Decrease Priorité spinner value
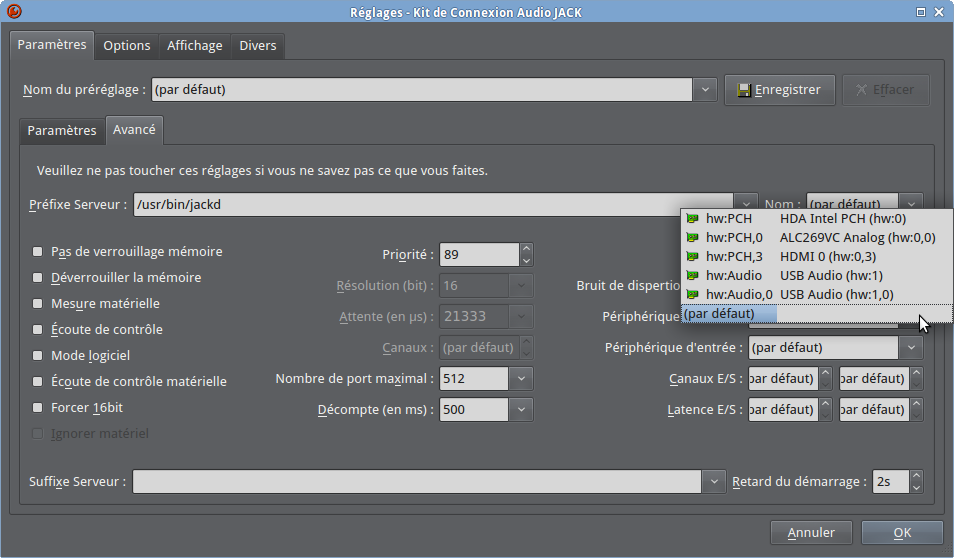The height and width of the screenshot is (558, 954). click(526, 260)
